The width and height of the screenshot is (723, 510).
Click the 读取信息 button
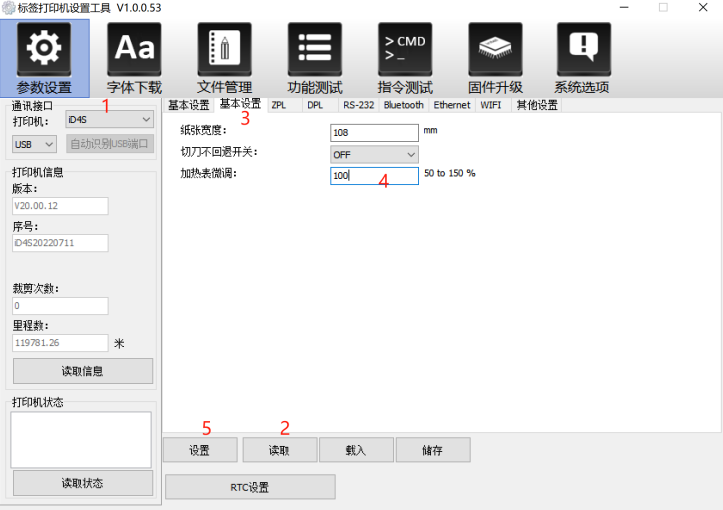click(x=83, y=371)
